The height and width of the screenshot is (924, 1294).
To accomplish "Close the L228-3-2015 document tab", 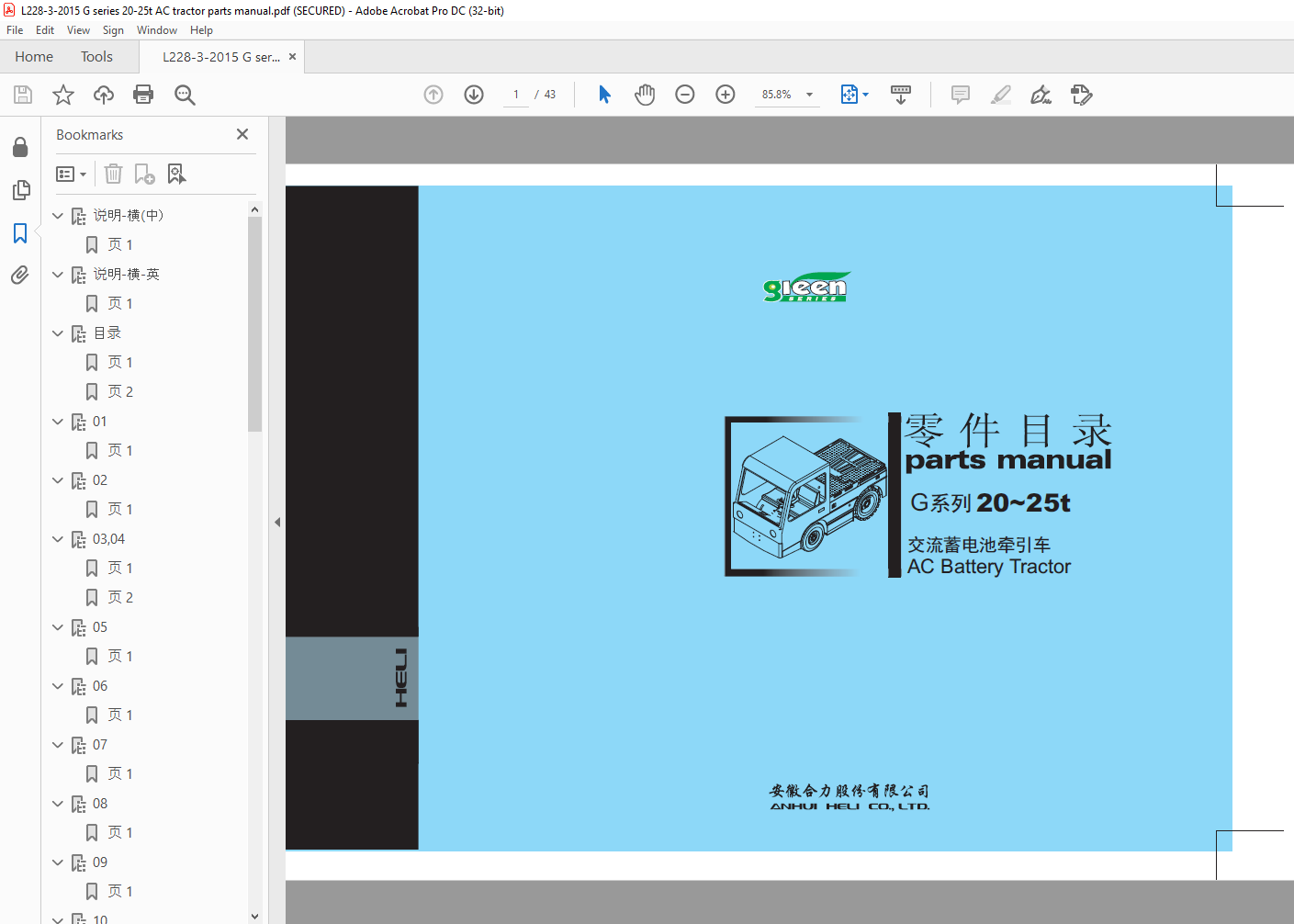I will point(292,57).
